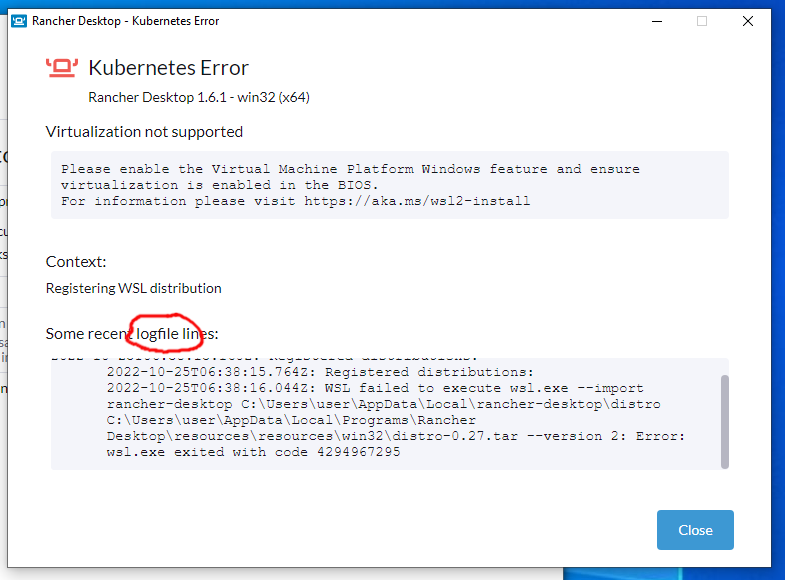Click the 'Some recent logfile lines:' label
The height and width of the screenshot is (580, 785).
(x=132, y=333)
